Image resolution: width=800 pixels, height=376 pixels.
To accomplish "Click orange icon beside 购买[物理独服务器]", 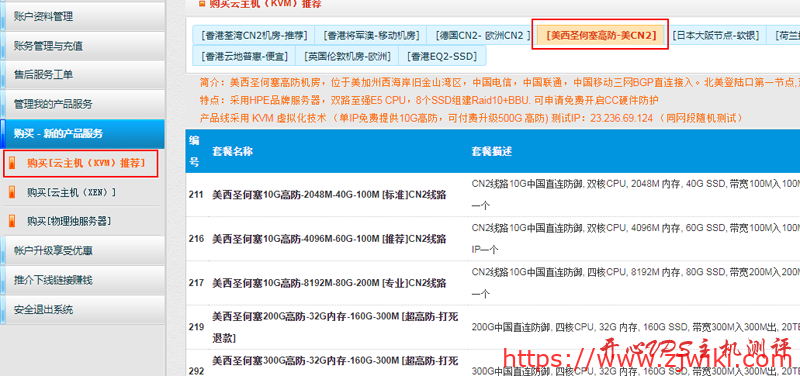I will [x=12, y=221].
